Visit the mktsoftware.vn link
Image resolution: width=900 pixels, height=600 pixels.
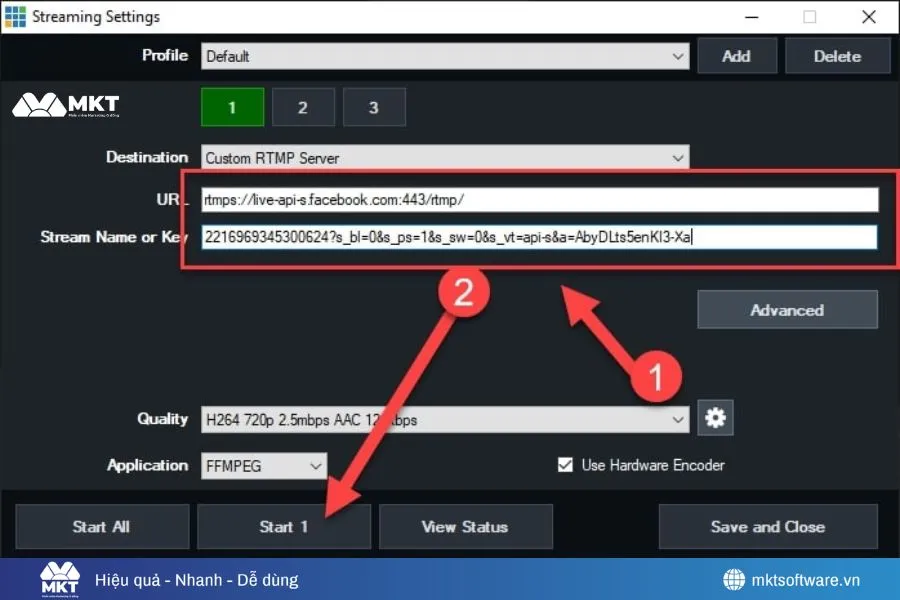click(806, 578)
